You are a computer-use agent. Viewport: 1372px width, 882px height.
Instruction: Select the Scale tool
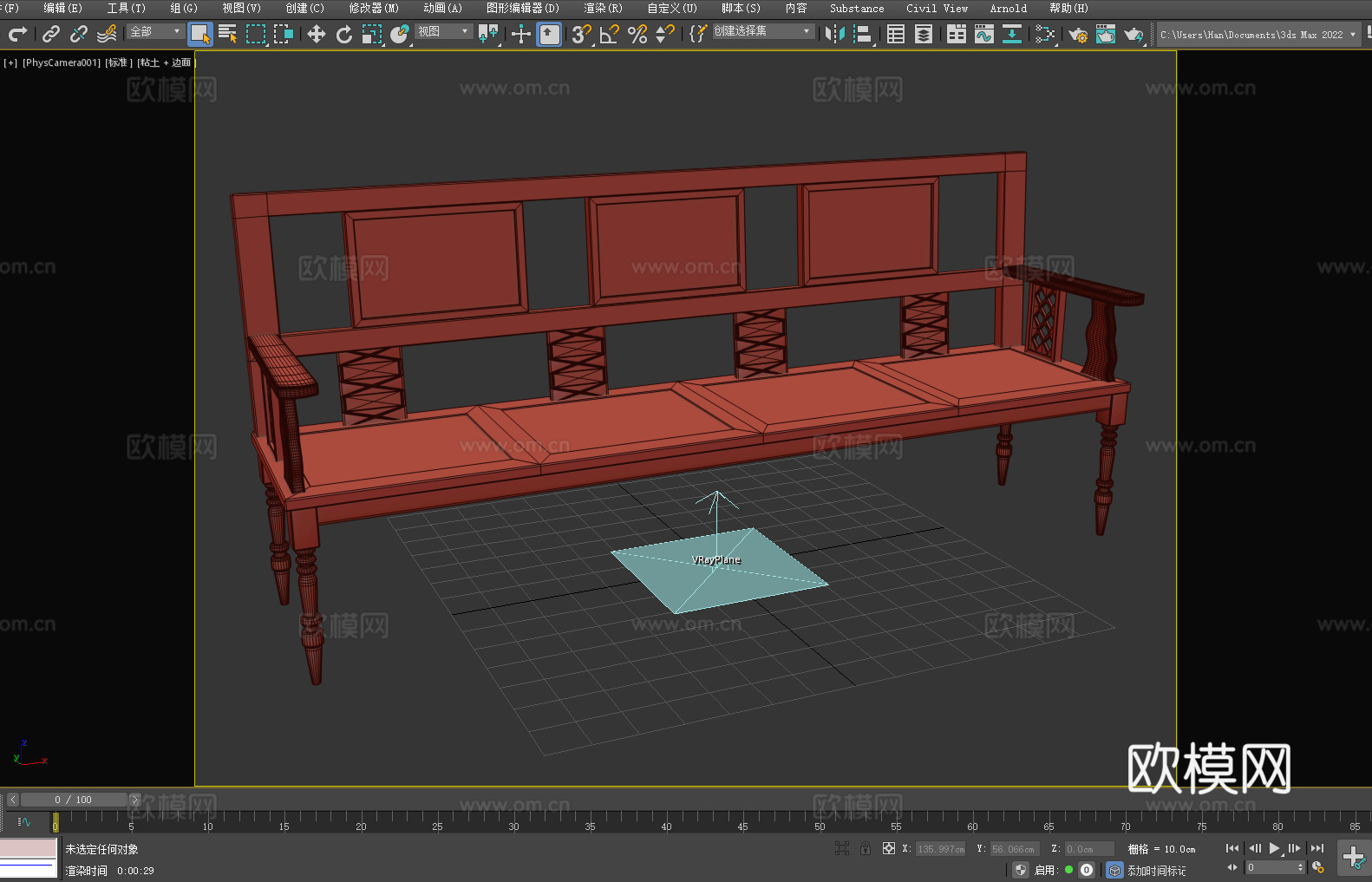coord(372,34)
